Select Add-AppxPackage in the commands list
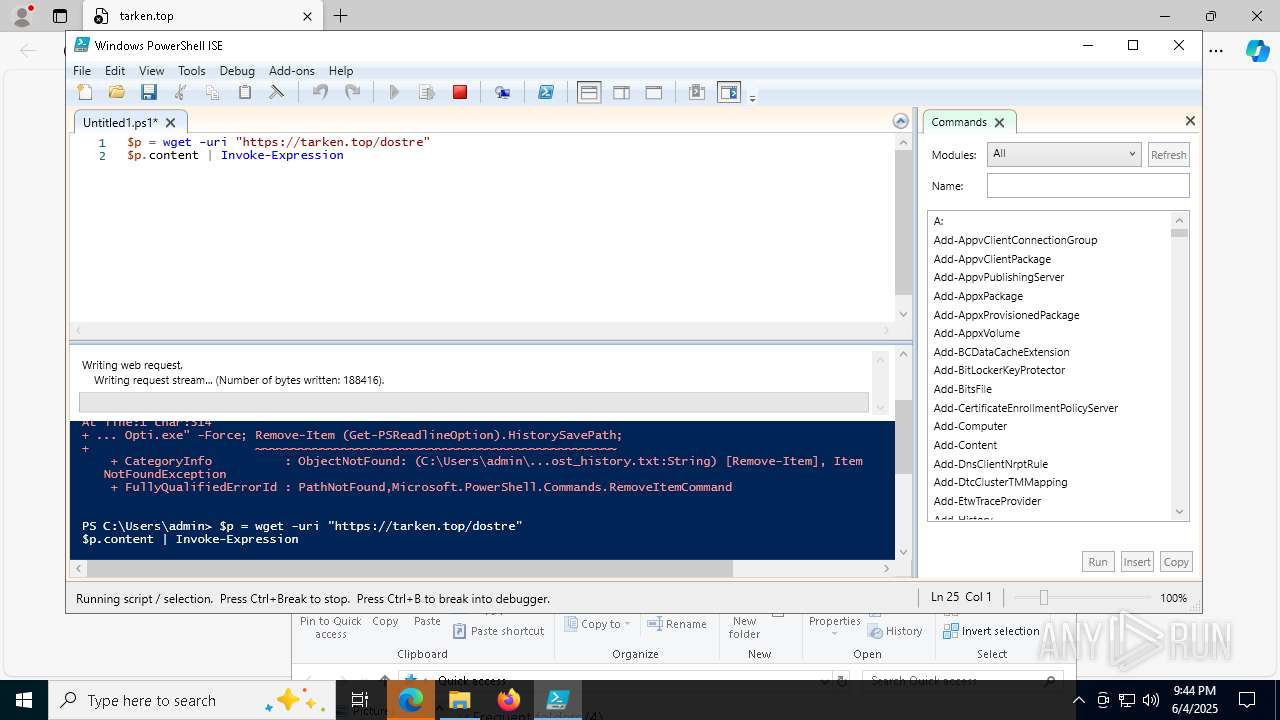 click(x=978, y=296)
